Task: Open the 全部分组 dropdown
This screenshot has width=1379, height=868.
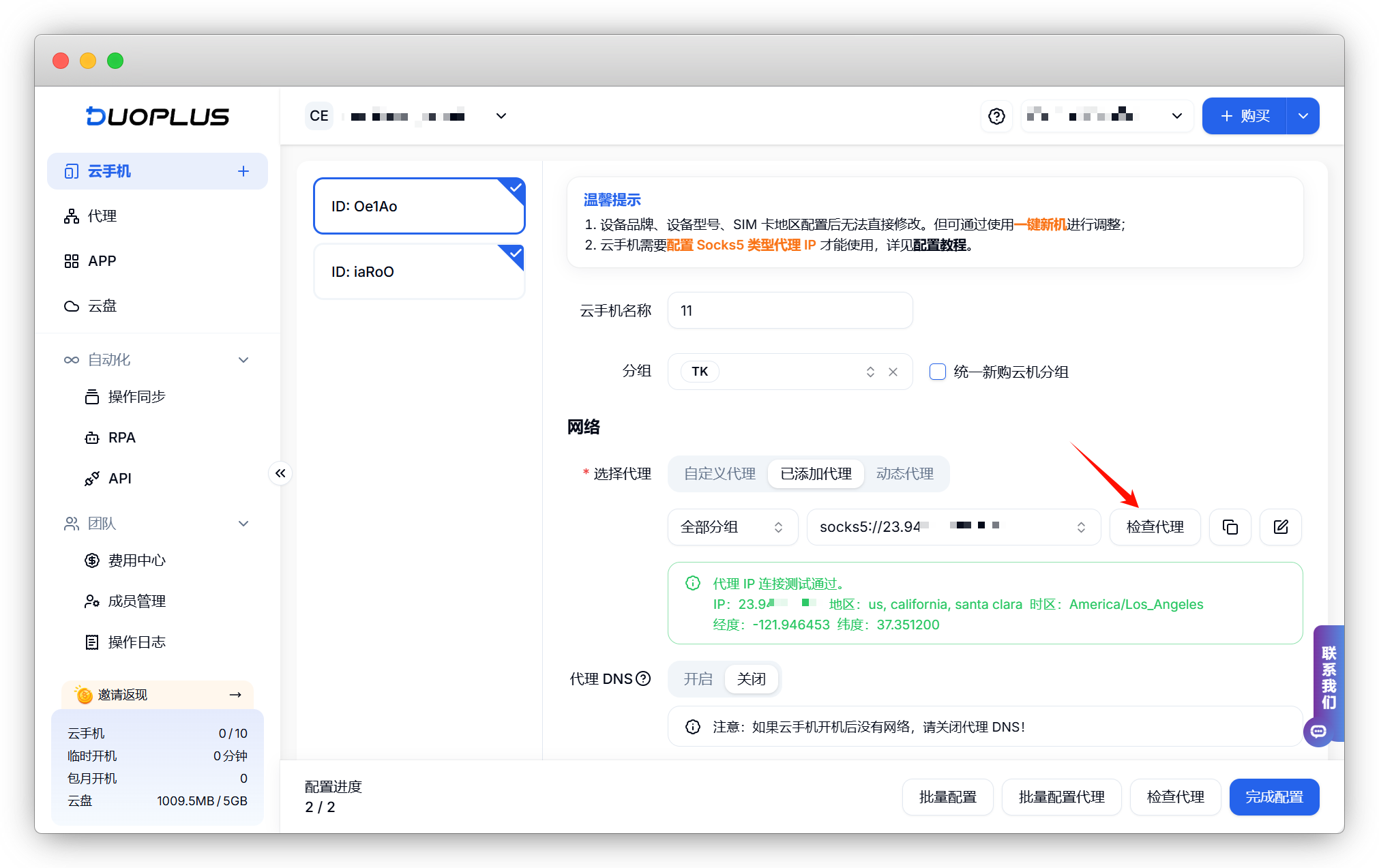Action: 732,527
